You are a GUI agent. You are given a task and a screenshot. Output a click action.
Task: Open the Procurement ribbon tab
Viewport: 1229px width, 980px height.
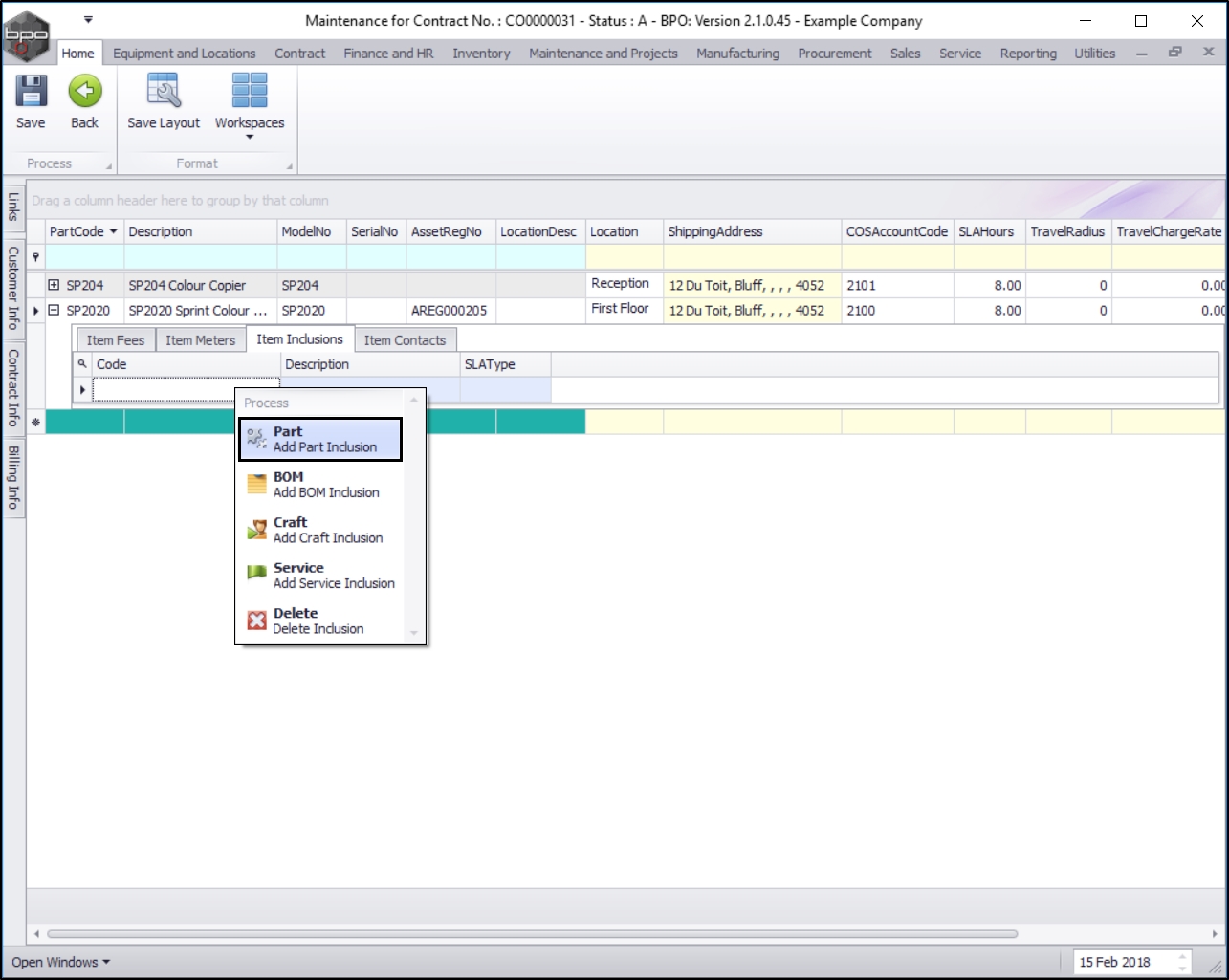(835, 54)
